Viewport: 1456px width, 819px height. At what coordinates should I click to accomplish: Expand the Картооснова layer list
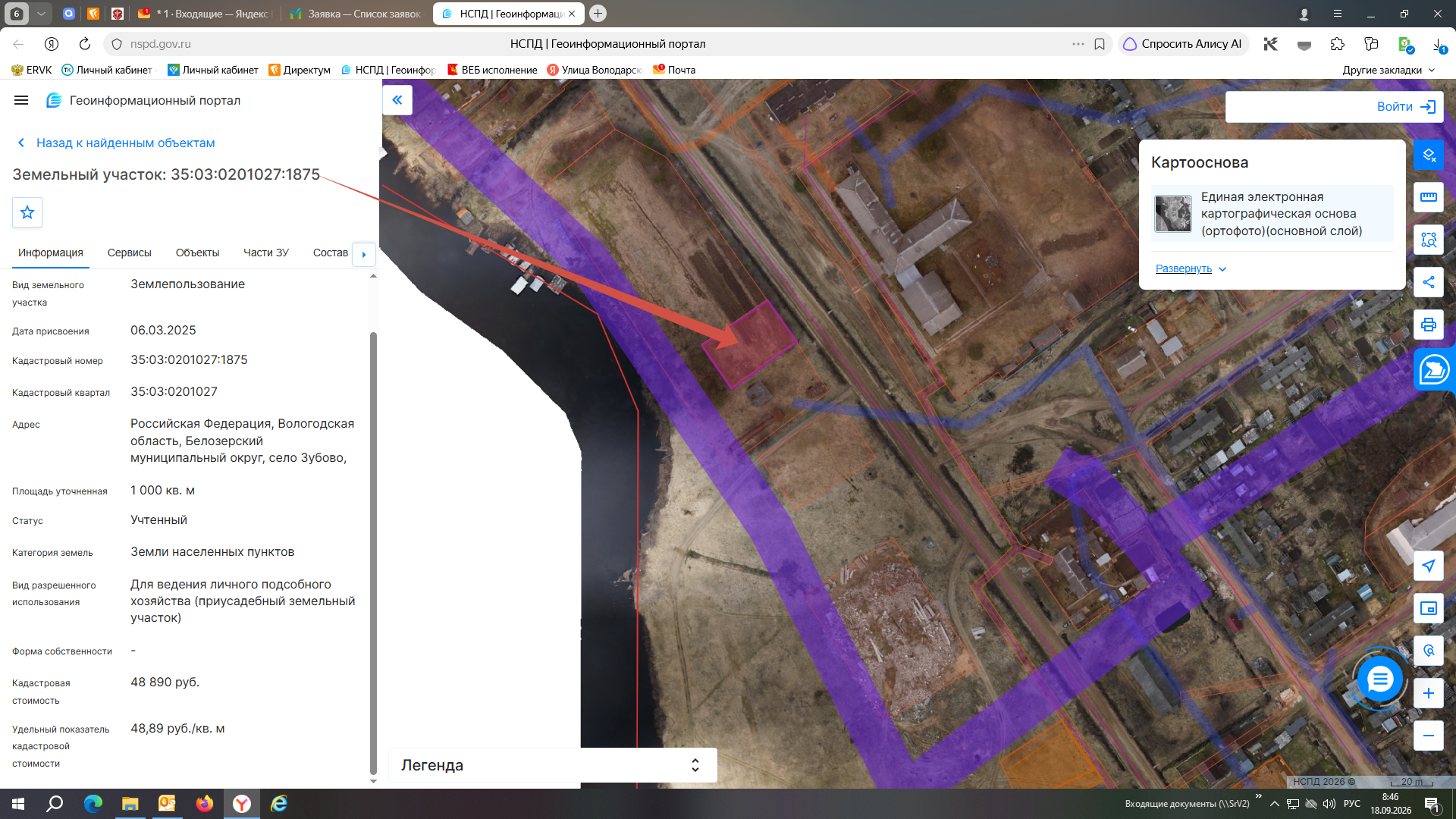point(1191,268)
